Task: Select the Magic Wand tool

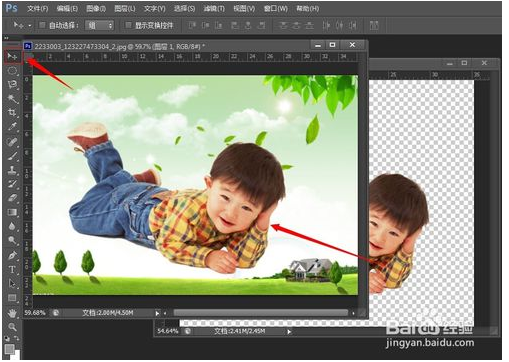Action: click(12, 99)
